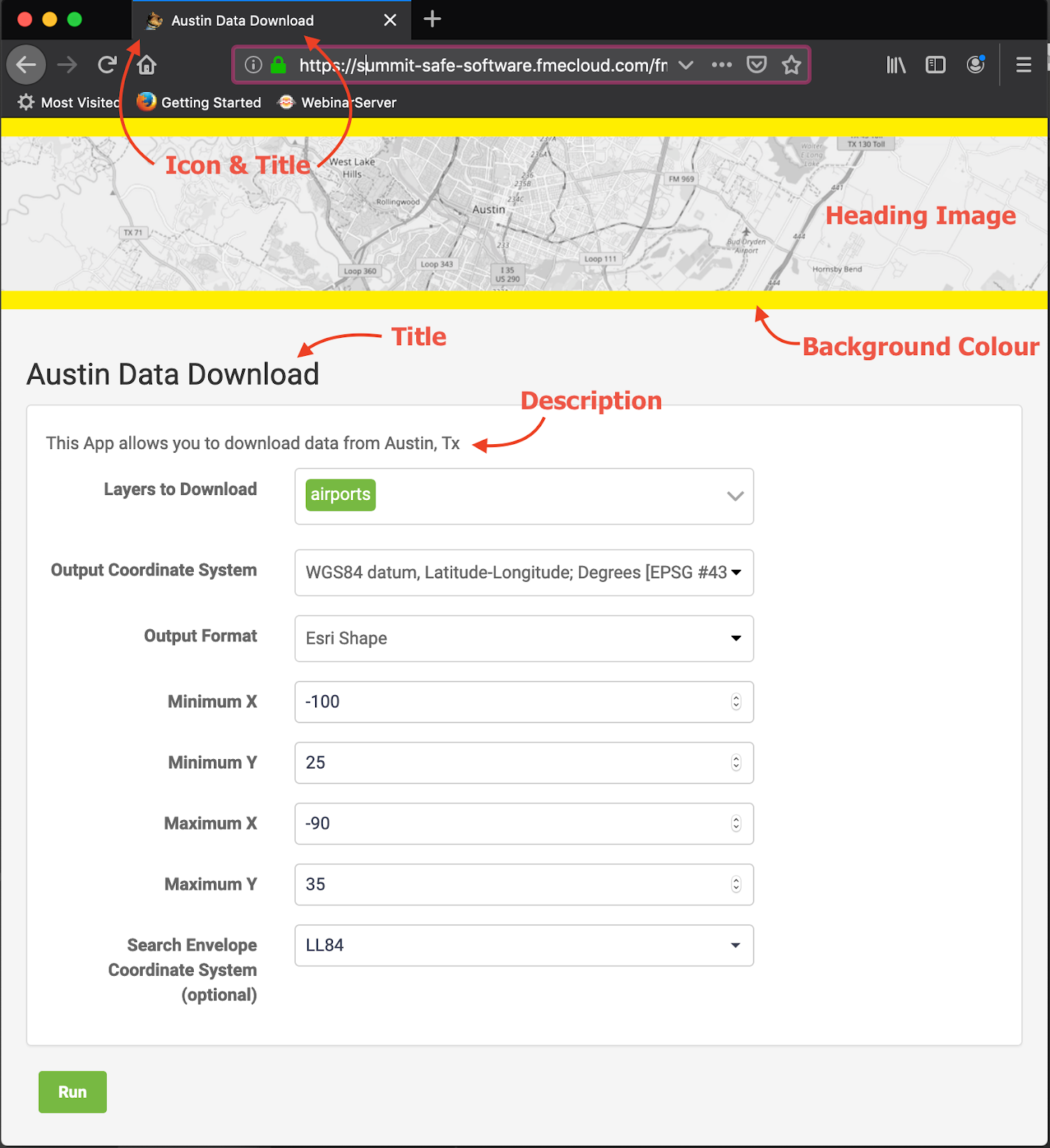
Task: Open the Output Coordinate System dropdown
Action: coord(736,573)
